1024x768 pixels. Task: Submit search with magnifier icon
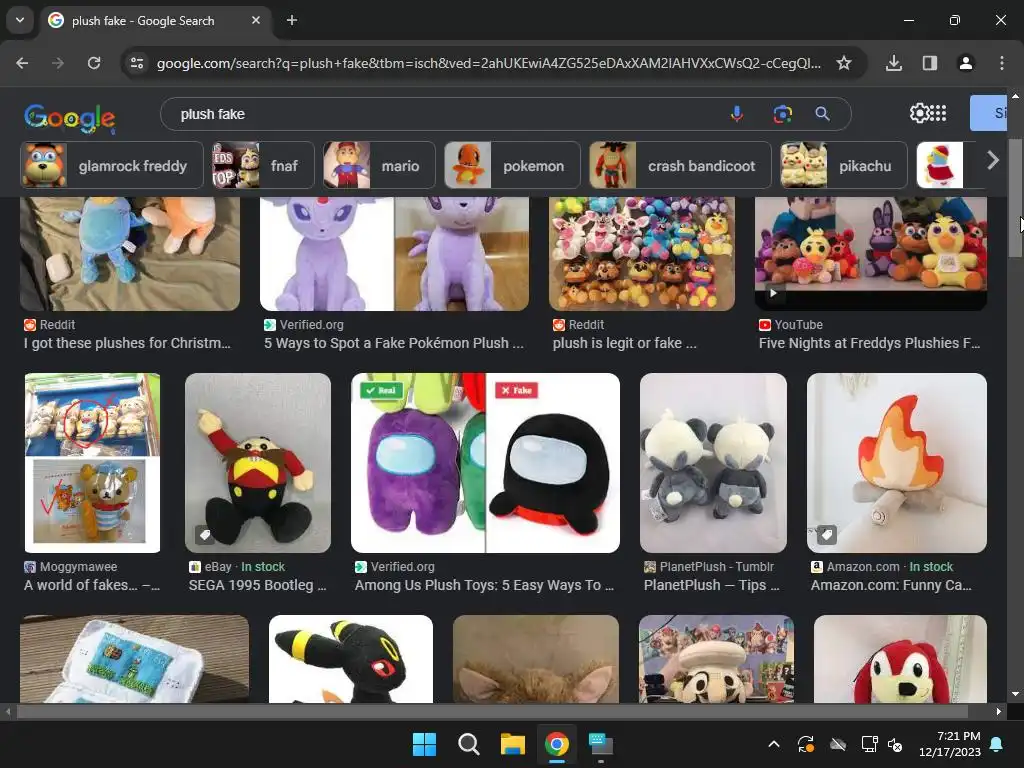coord(822,114)
